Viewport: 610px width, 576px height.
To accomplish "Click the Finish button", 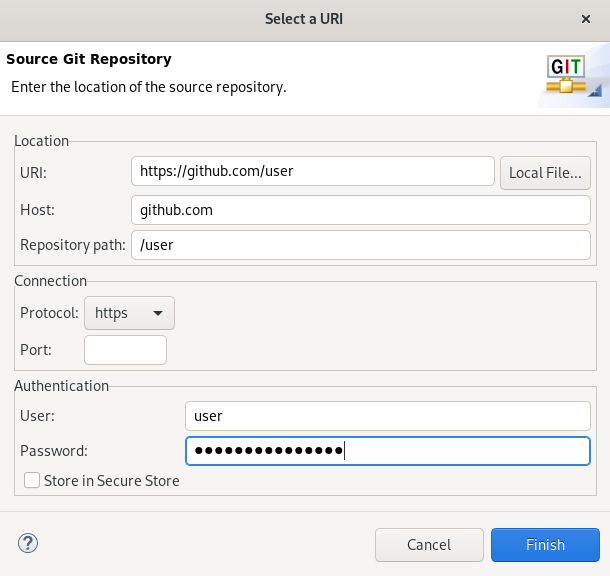I will pos(545,545).
